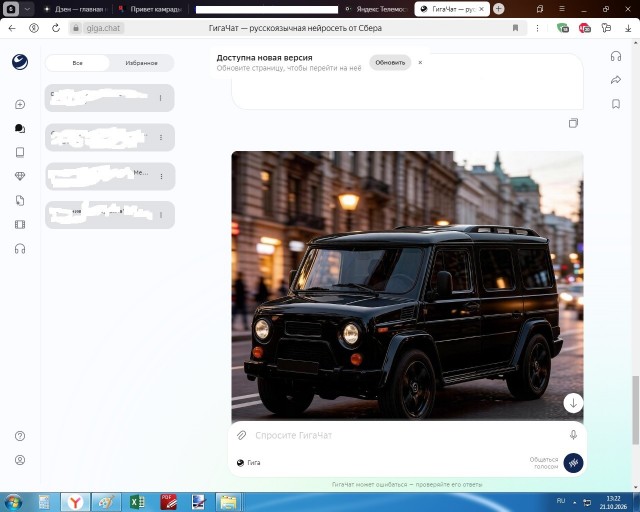
Task: Click the RU language indicator in tray
Action: pos(561,501)
